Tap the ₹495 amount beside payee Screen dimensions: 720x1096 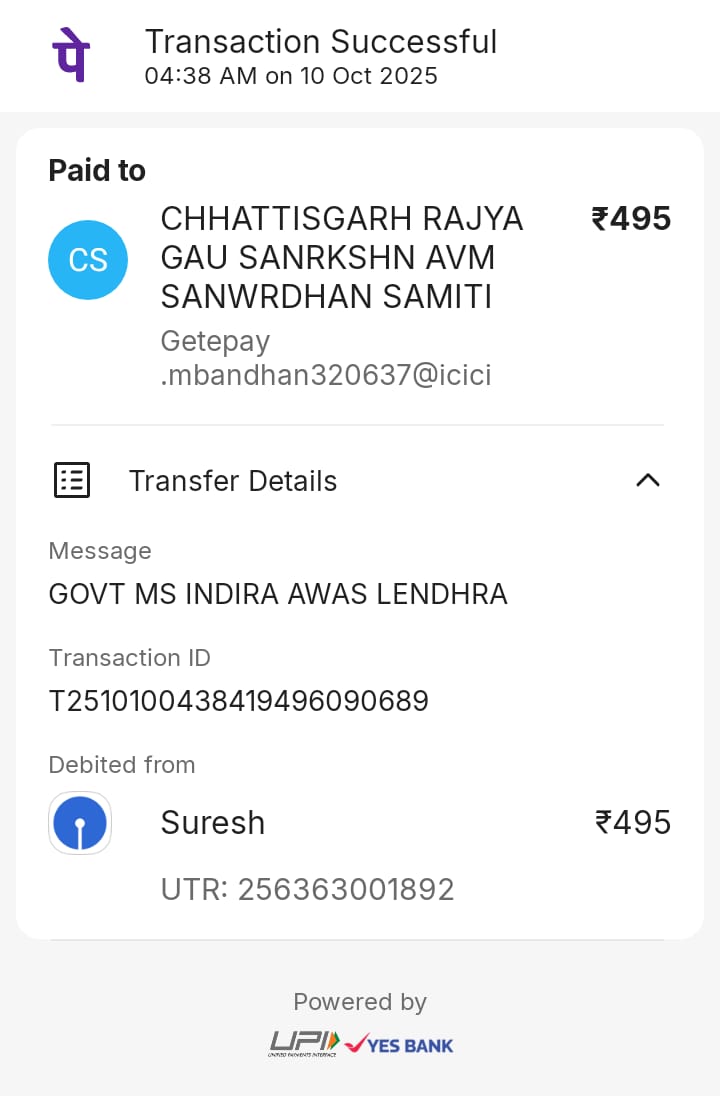pos(631,218)
